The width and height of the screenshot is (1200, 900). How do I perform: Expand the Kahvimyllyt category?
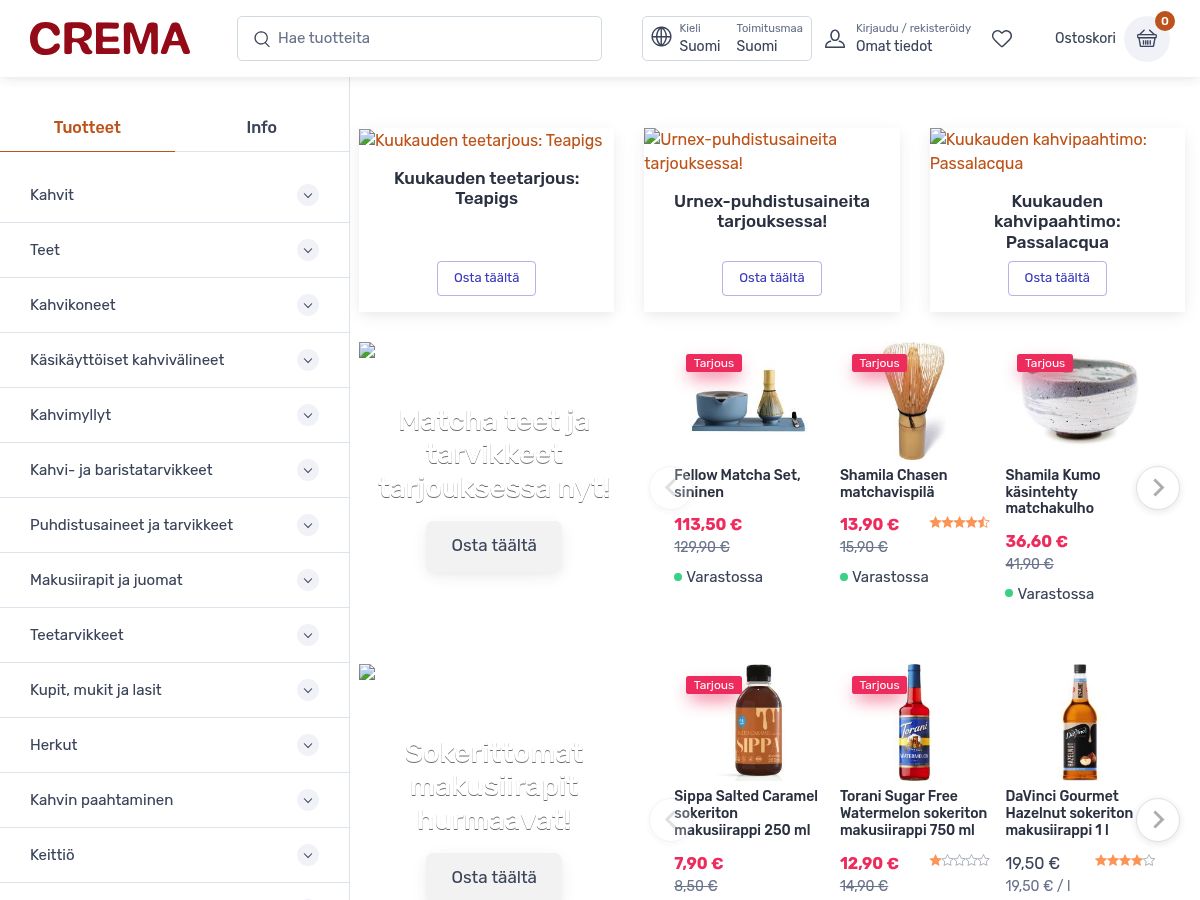(x=308, y=415)
